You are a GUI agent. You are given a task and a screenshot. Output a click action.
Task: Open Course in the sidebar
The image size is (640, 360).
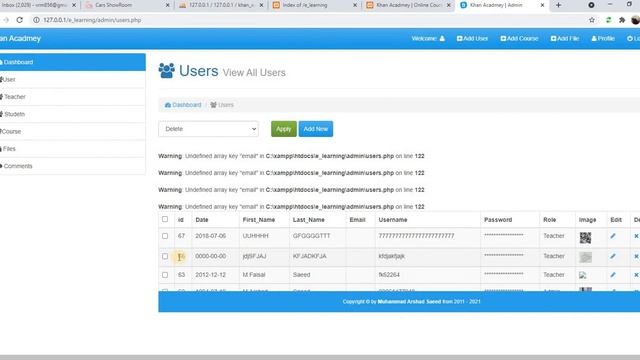[x=72, y=131]
